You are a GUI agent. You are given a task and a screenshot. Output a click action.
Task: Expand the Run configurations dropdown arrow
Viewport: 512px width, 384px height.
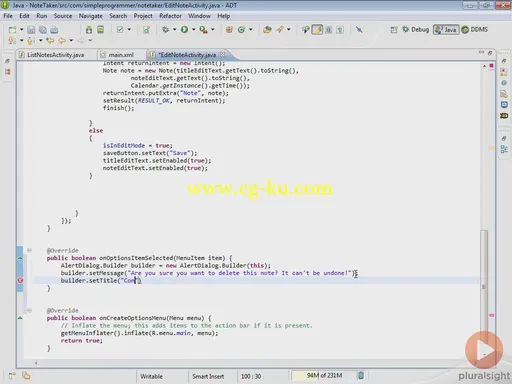193,30
